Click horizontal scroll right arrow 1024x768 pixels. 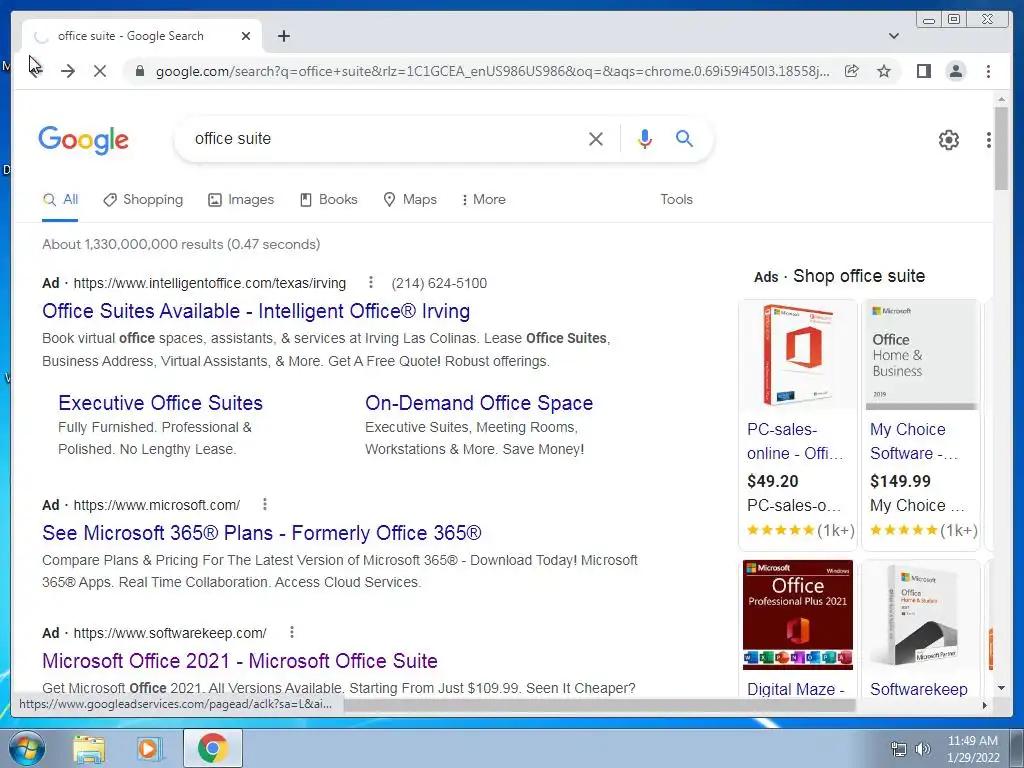pyautogui.click(x=984, y=705)
